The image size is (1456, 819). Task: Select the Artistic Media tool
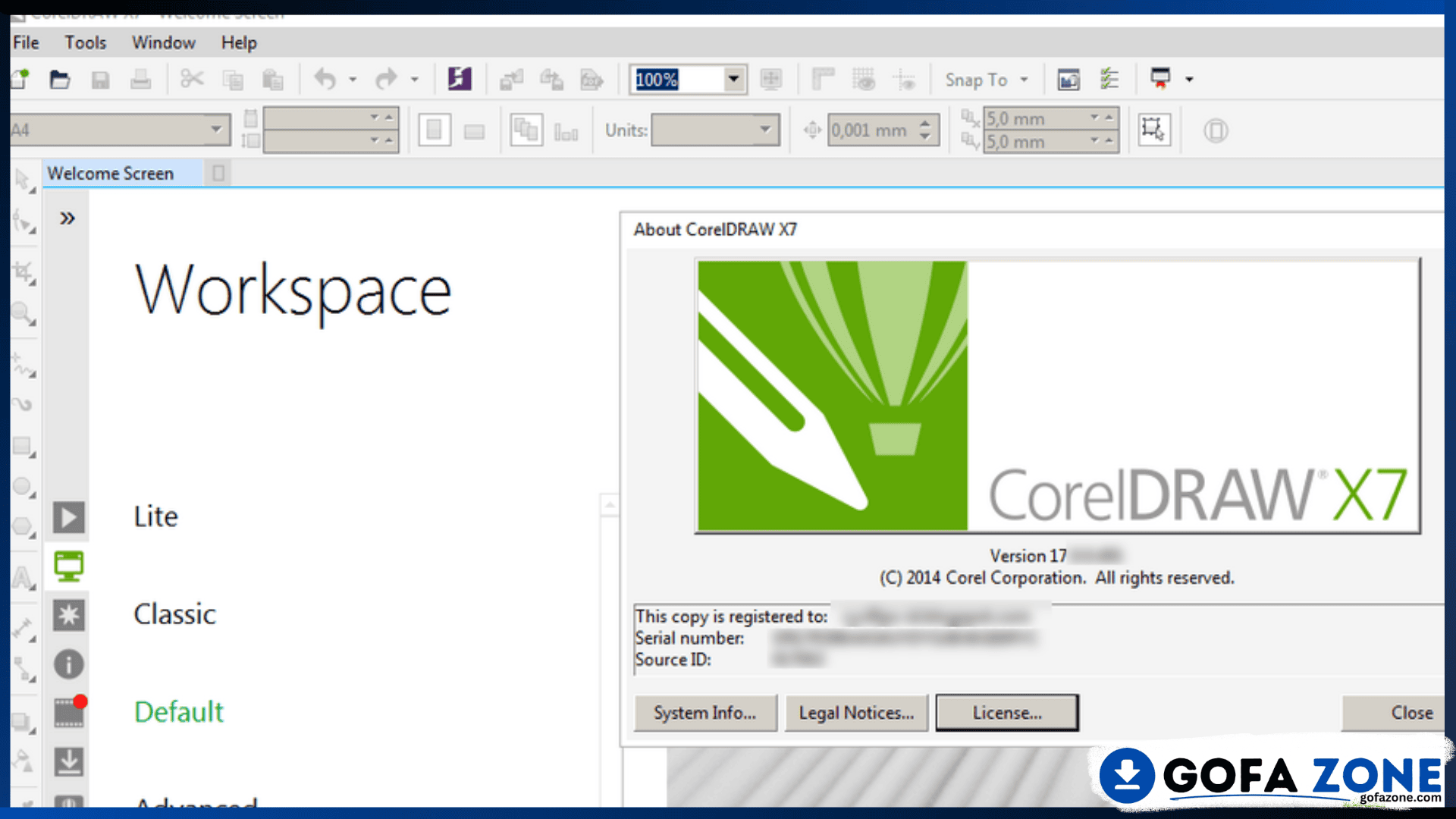tap(24, 405)
